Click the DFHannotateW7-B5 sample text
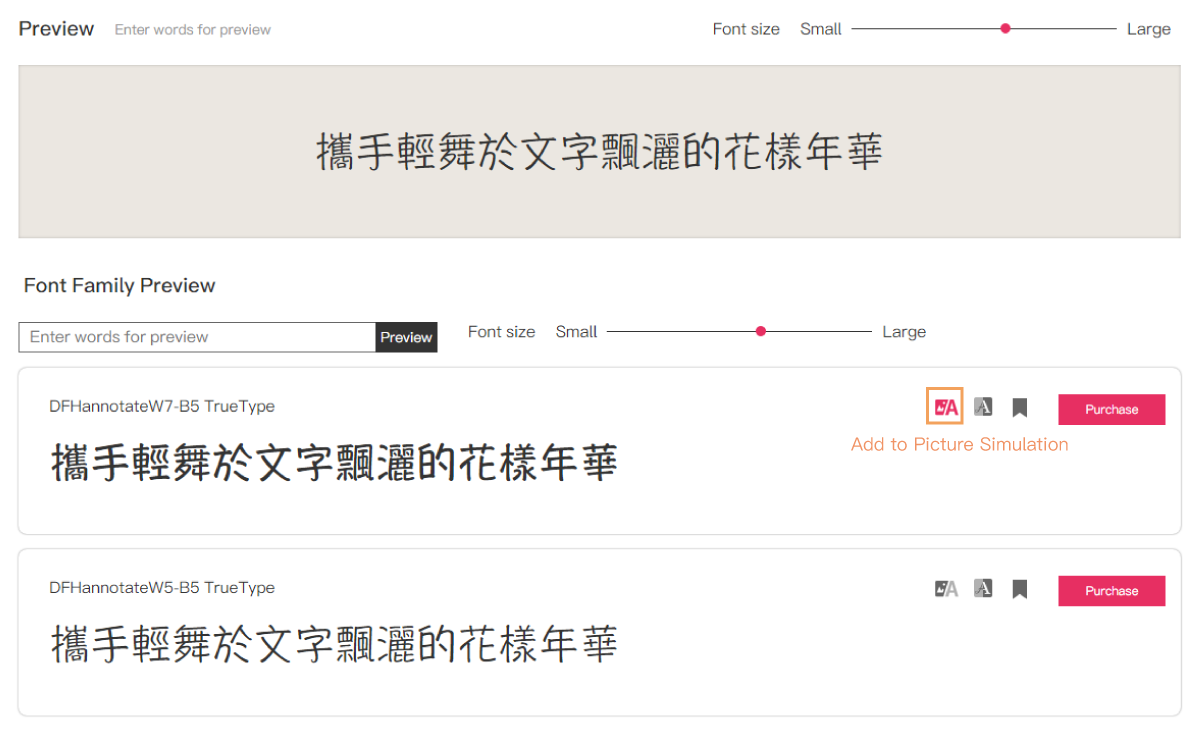 point(334,463)
